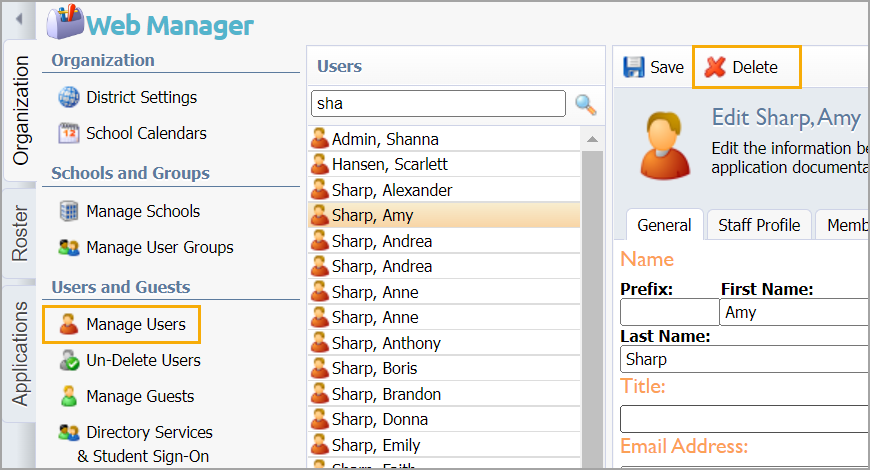Click the Web Manager toolbox logo icon
Image resolution: width=870 pixels, height=470 pixels.
point(65,22)
